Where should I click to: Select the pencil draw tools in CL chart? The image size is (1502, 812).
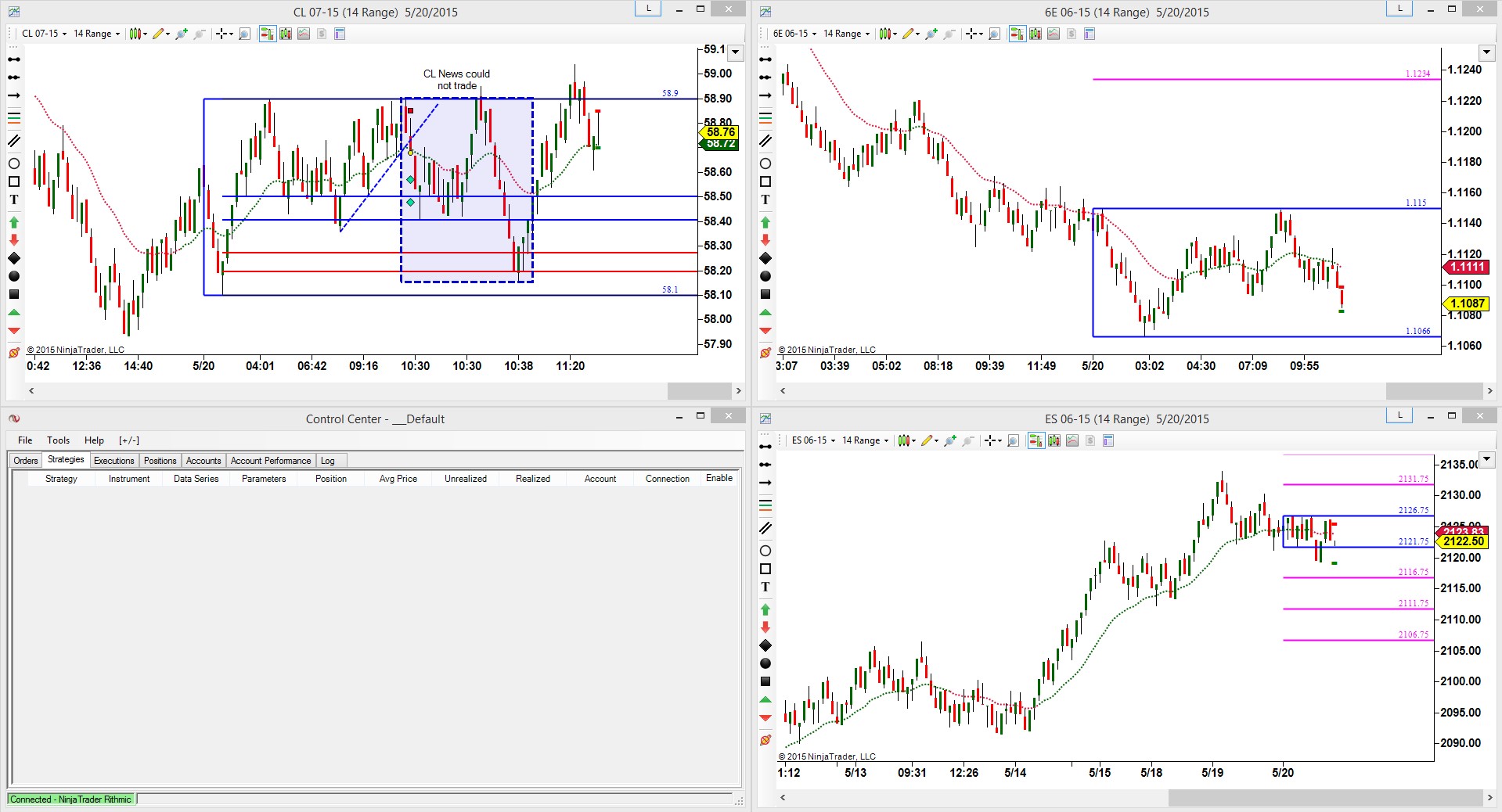coord(160,34)
